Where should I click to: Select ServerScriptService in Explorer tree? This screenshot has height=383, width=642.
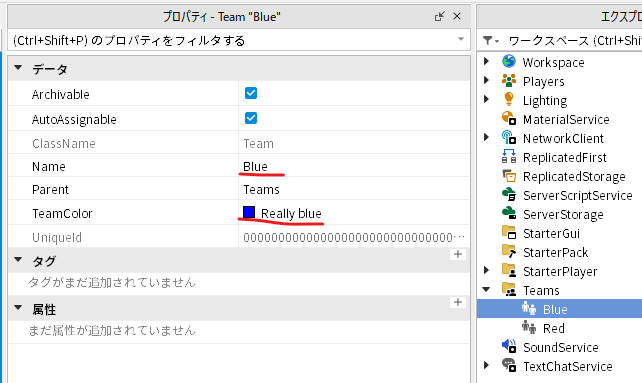coord(577,195)
